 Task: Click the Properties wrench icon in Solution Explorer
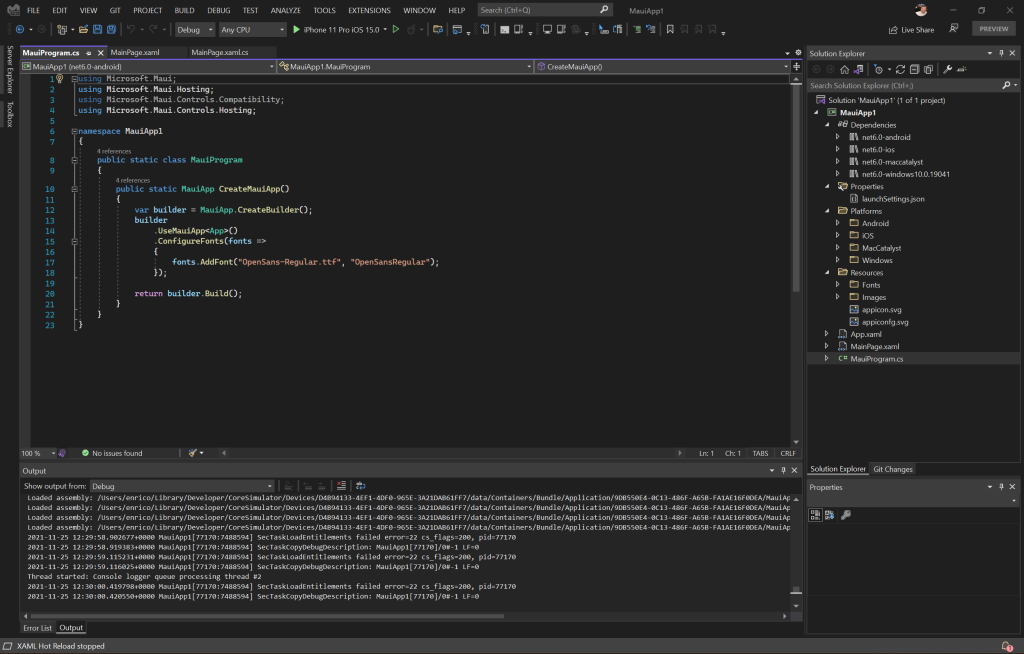[x=947, y=69]
